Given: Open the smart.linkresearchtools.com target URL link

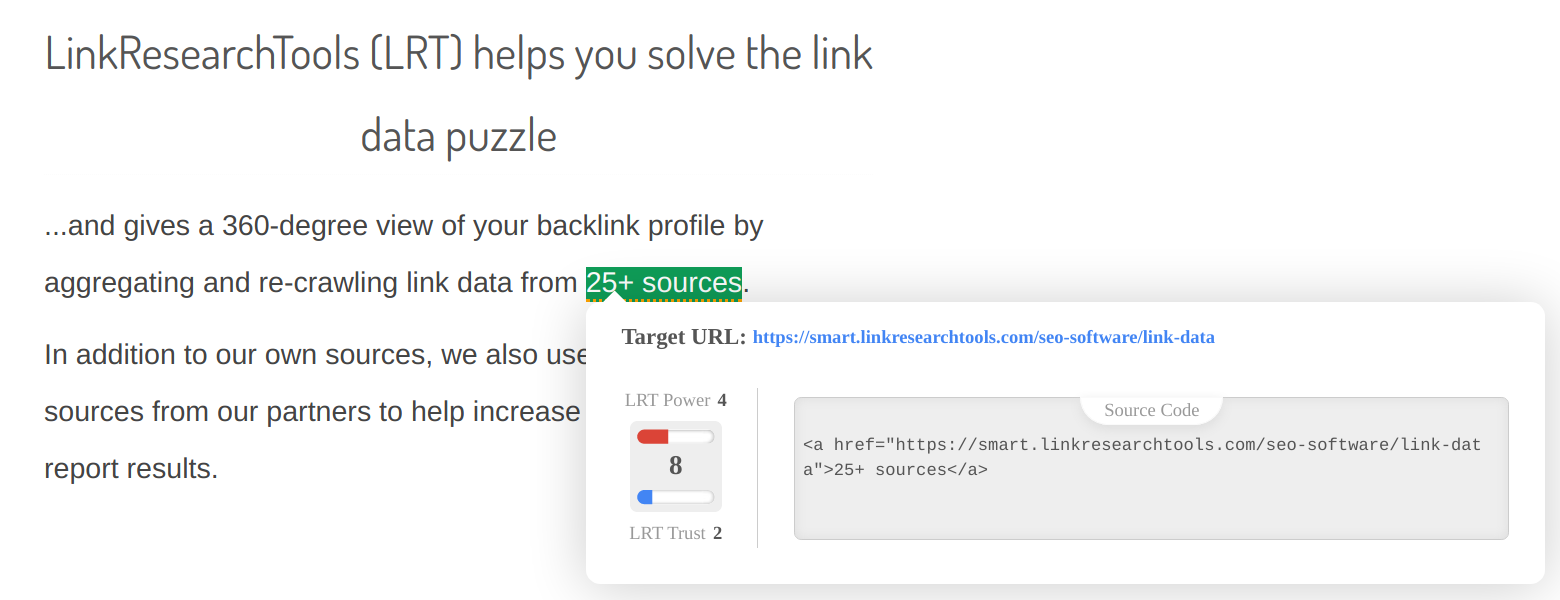Looking at the screenshot, I should [983, 337].
